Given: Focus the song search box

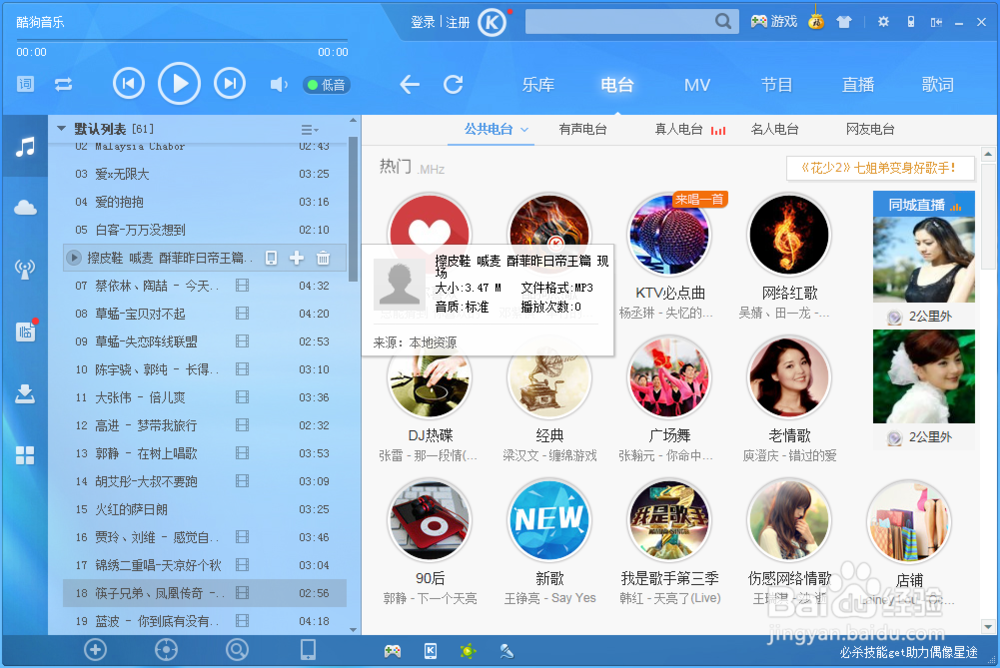Looking at the screenshot, I should click(x=619, y=22).
